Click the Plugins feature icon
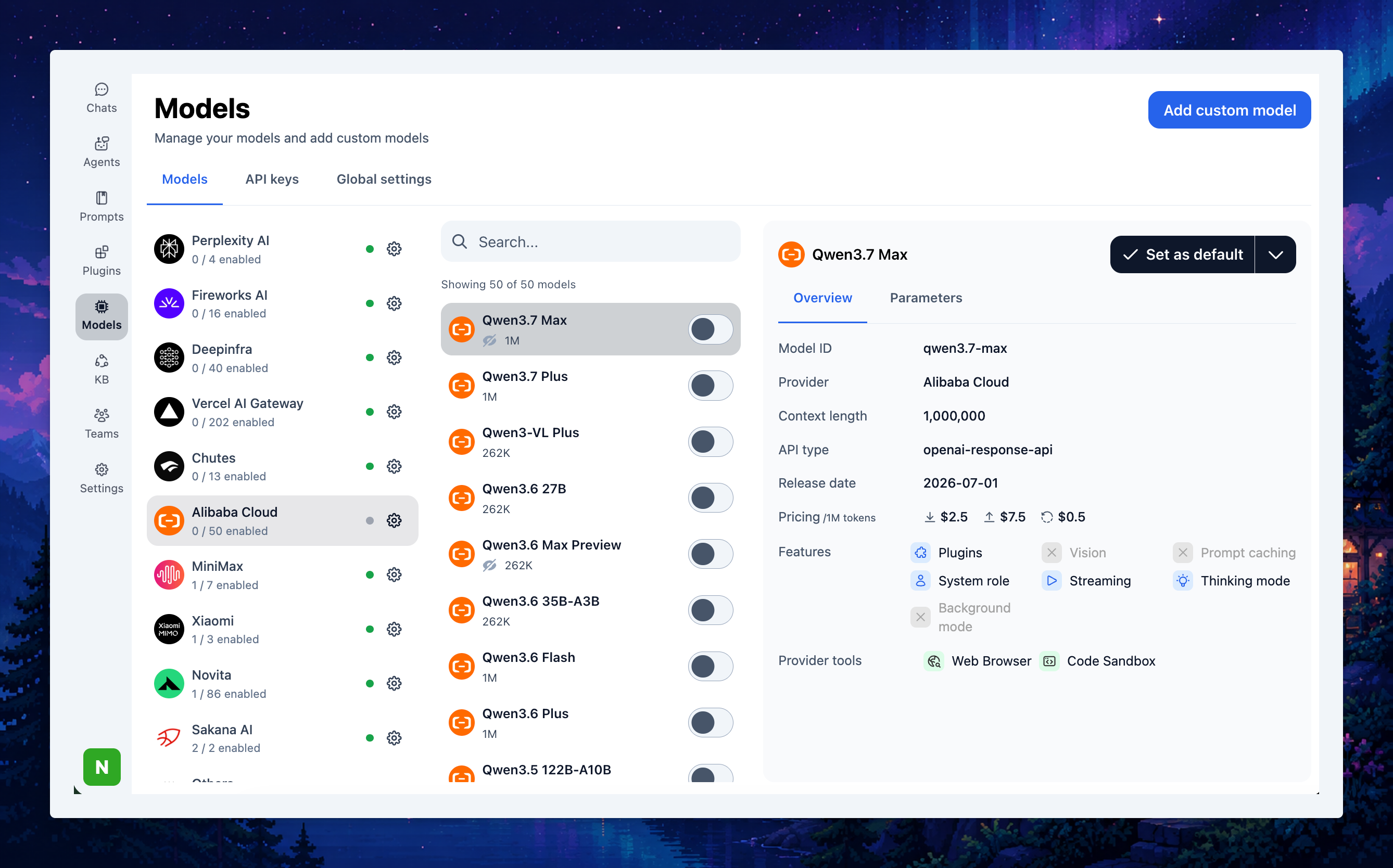 [x=920, y=552]
